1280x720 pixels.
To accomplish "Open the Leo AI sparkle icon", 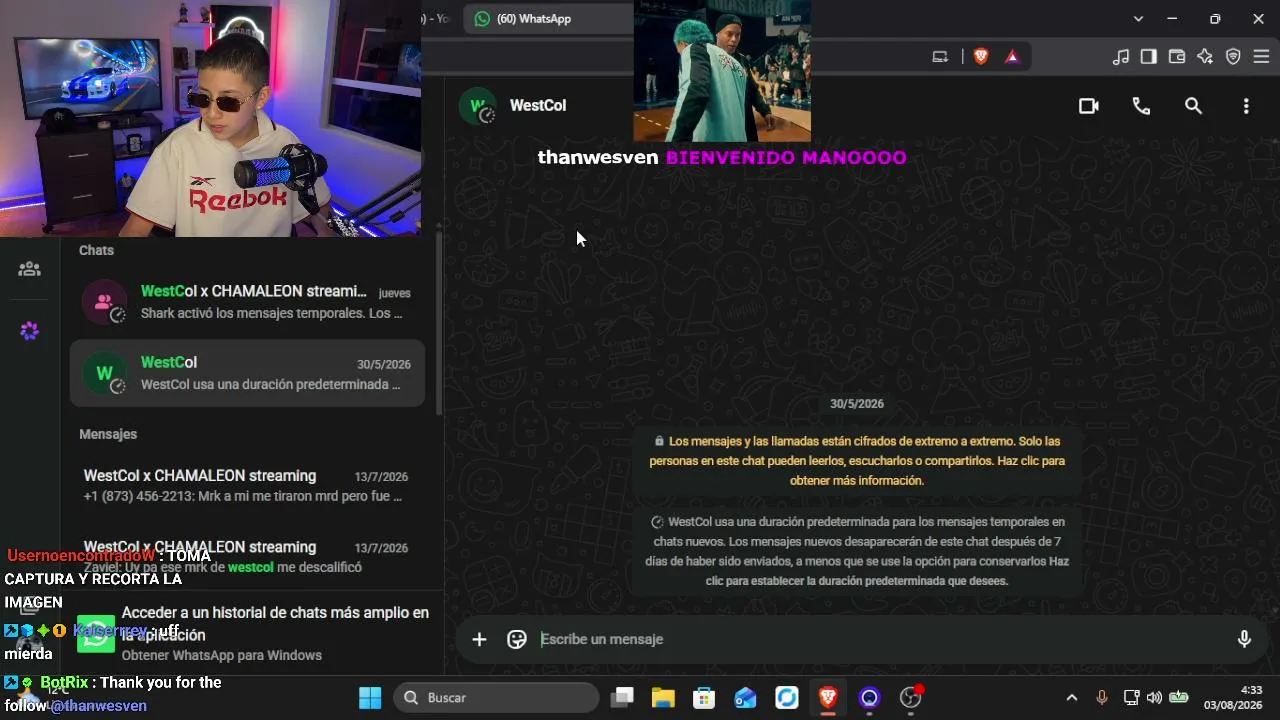I will [x=1205, y=57].
